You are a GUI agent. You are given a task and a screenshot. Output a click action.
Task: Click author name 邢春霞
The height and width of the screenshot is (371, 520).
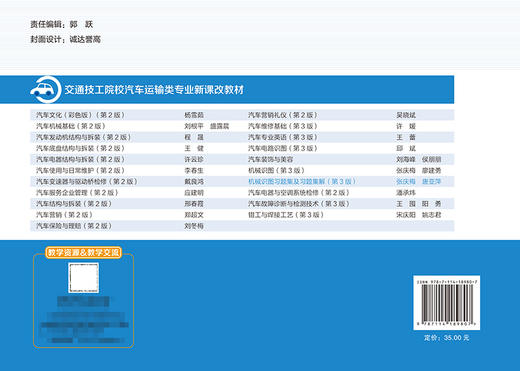click(x=194, y=204)
